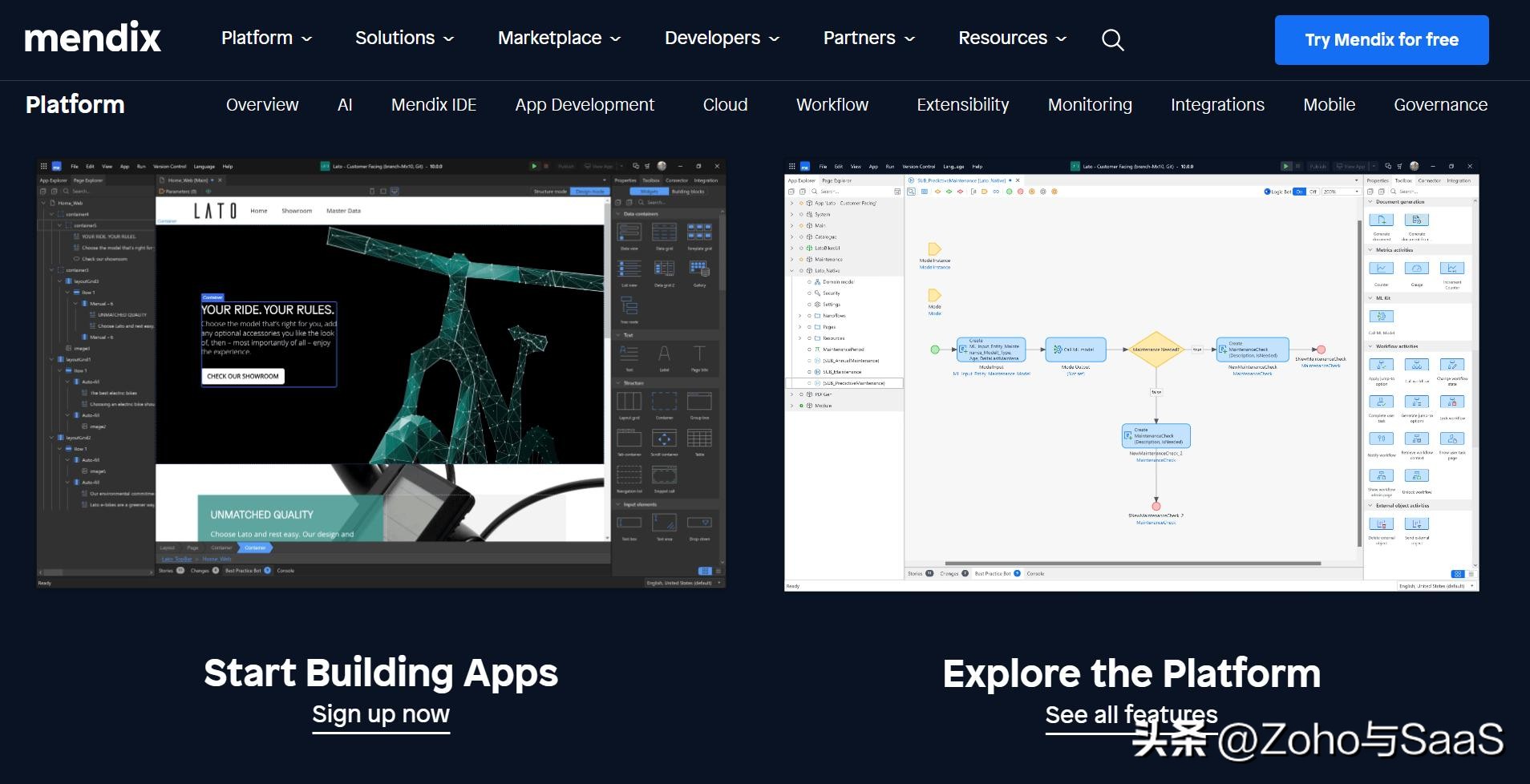
Task: Go to the Workflow item in Platform subnav
Action: (x=832, y=105)
